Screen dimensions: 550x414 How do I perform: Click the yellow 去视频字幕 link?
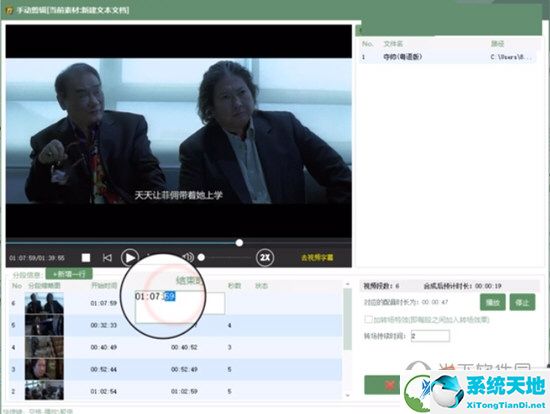click(317, 258)
